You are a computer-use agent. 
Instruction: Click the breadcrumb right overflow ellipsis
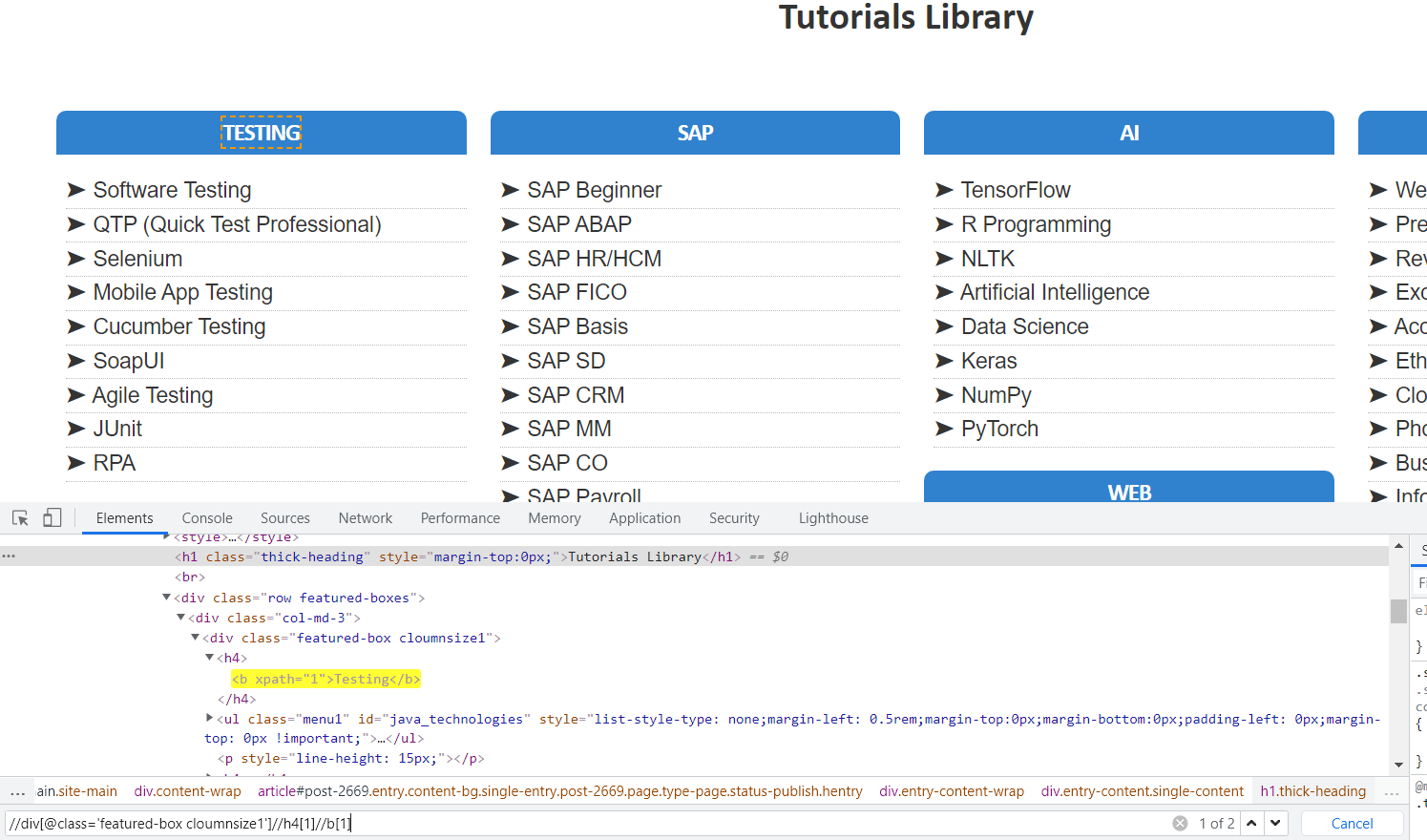(x=1392, y=791)
